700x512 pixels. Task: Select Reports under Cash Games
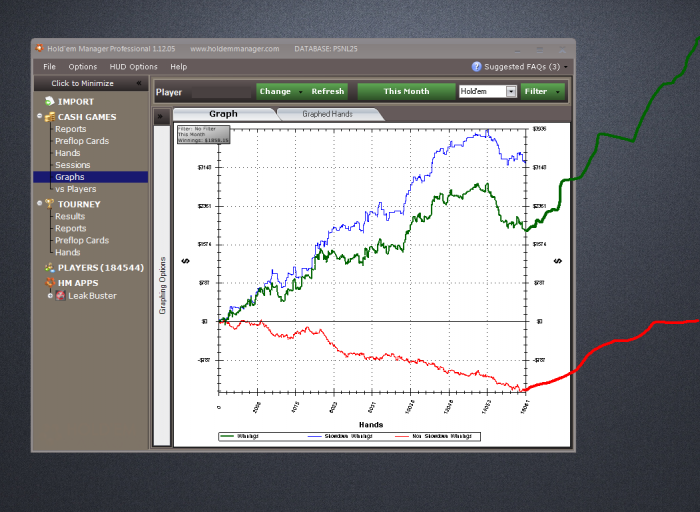71,129
